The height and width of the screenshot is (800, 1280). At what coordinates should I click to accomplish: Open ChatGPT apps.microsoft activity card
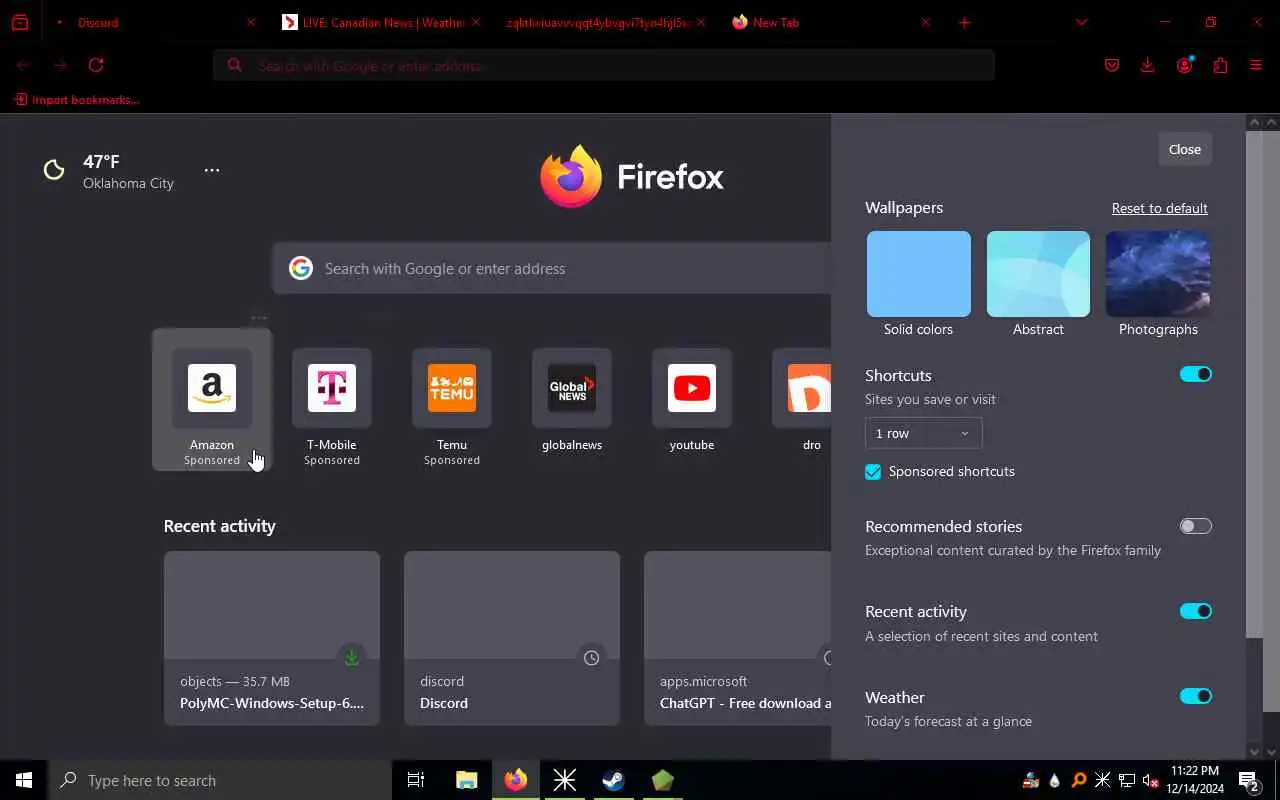coord(737,638)
